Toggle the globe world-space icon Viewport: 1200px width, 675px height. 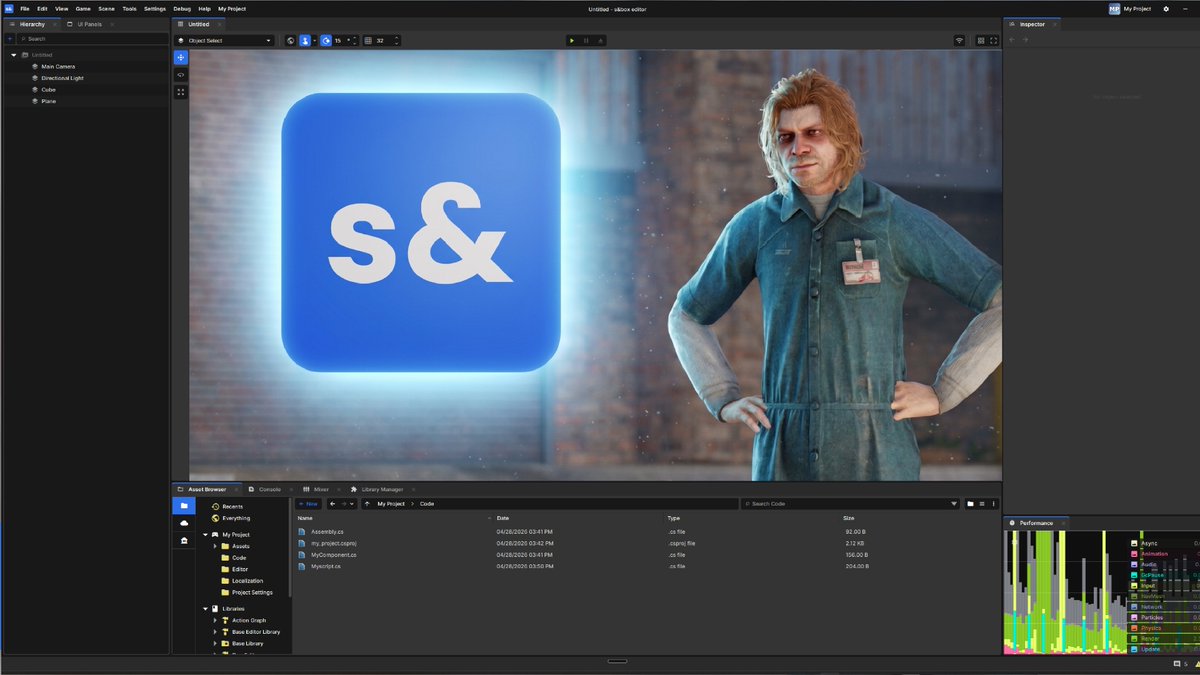tap(290, 40)
